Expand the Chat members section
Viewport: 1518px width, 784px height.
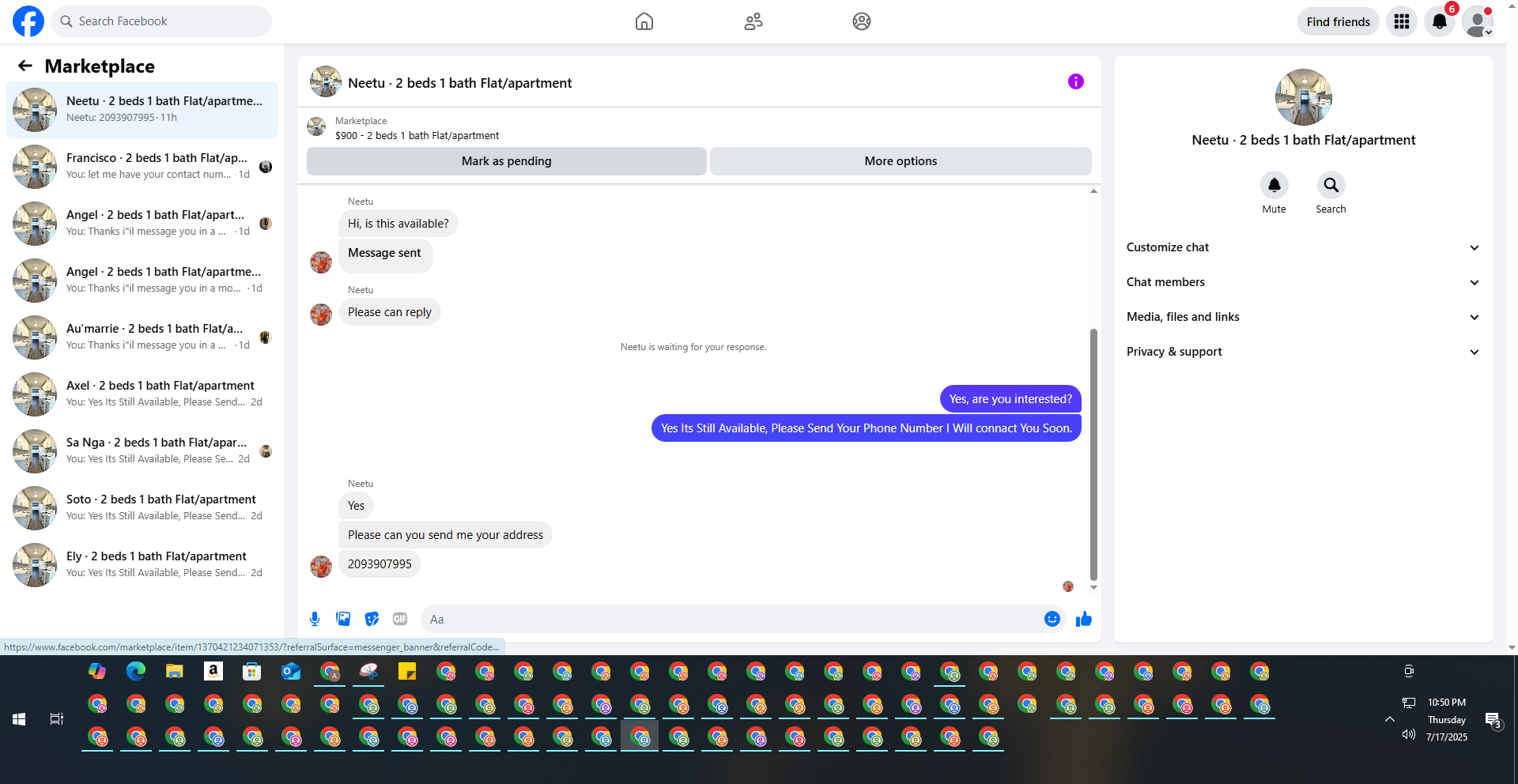(1304, 282)
